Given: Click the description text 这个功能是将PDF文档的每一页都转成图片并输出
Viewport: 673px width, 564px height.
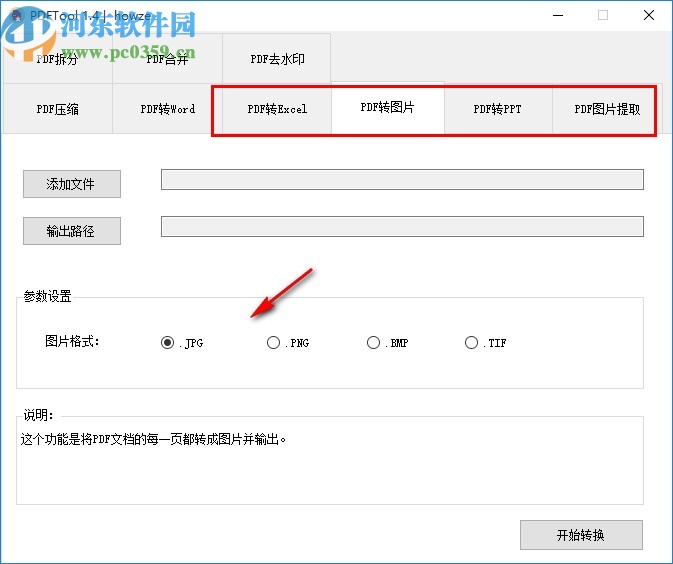Looking at the screenshot, I should click(153, 440).
